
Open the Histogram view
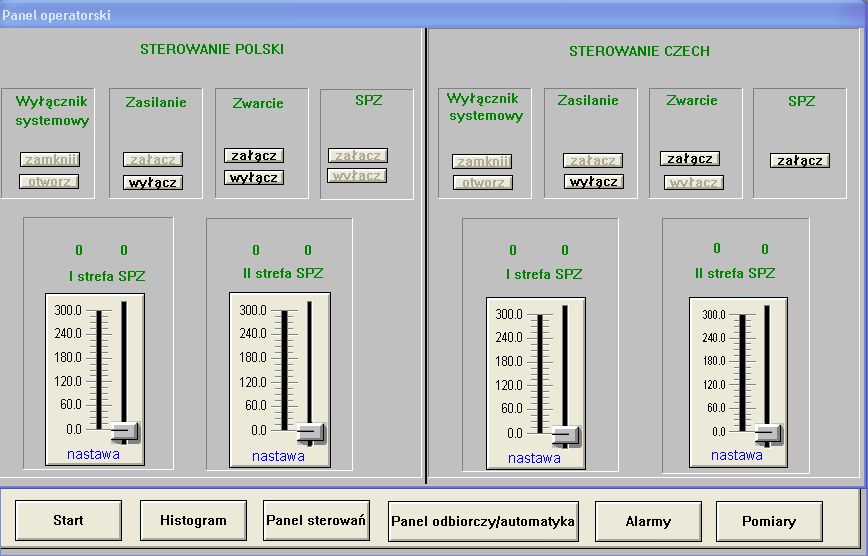pyautogui.click(x=193, y=520)
